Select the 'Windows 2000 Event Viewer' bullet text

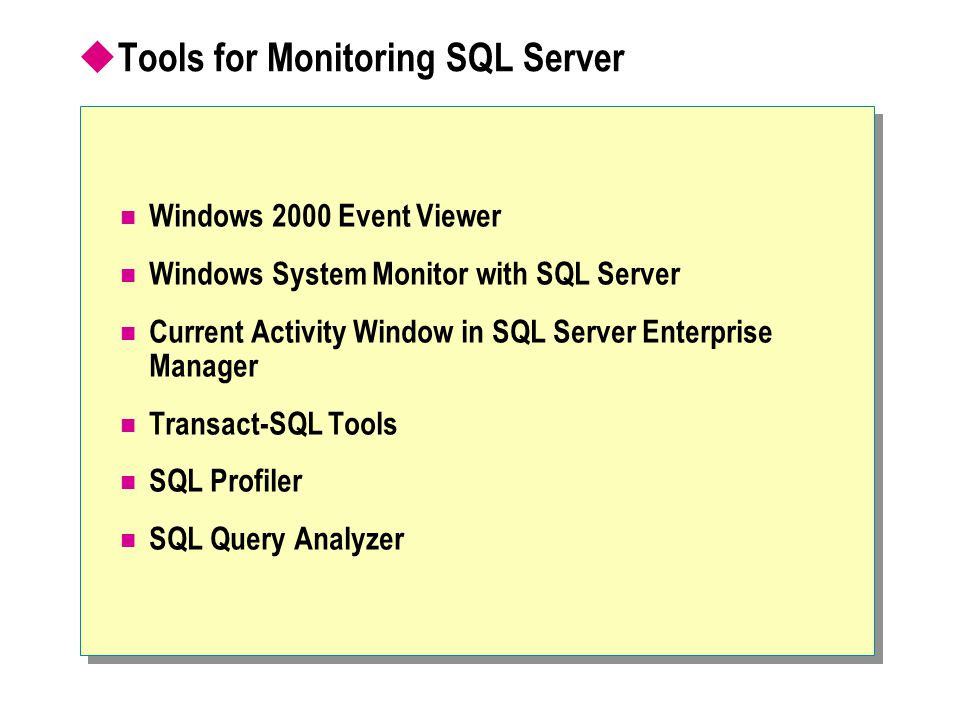[x=325, y=216]
